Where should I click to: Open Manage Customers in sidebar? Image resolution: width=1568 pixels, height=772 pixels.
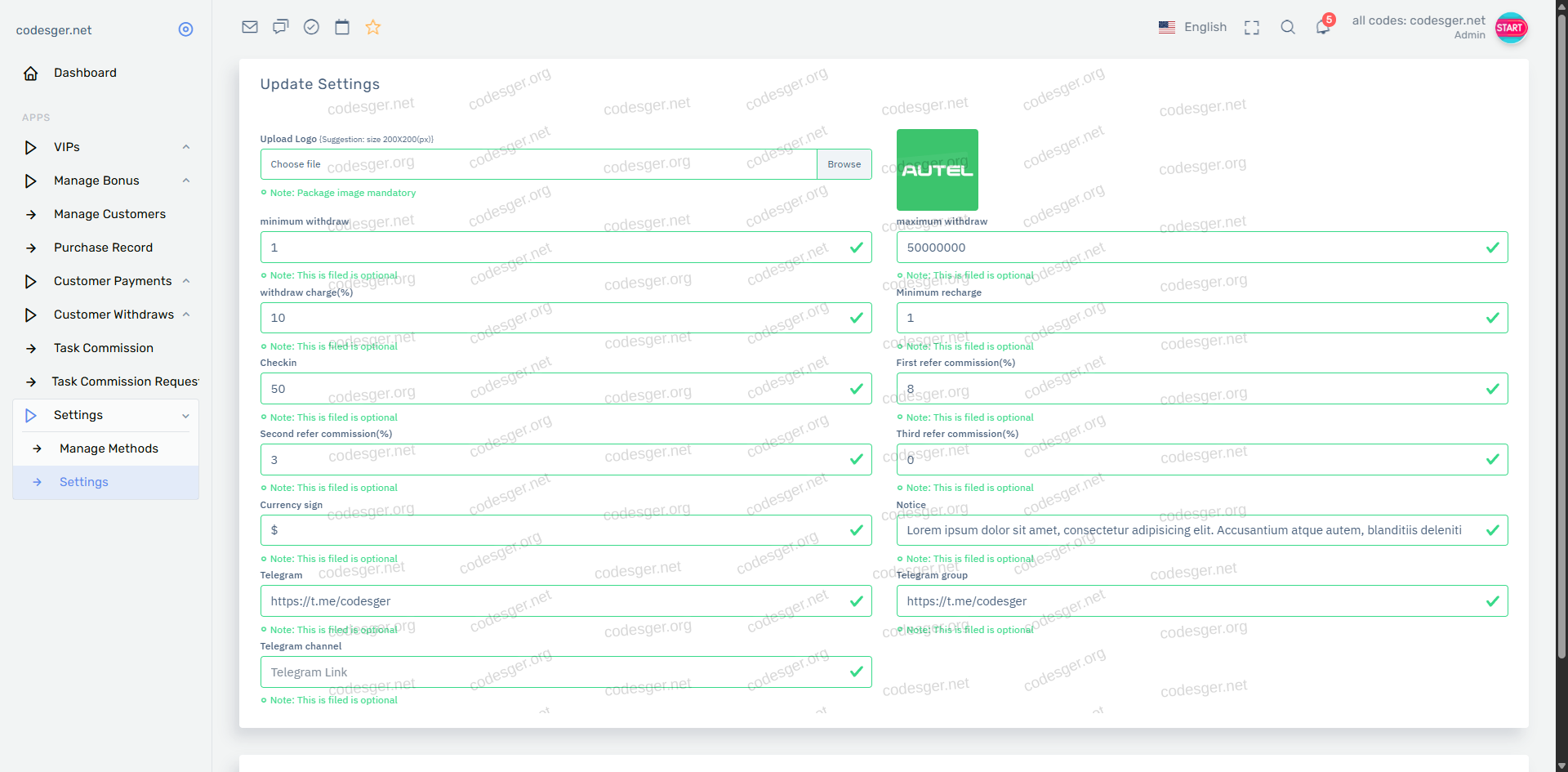coord(109,214)
